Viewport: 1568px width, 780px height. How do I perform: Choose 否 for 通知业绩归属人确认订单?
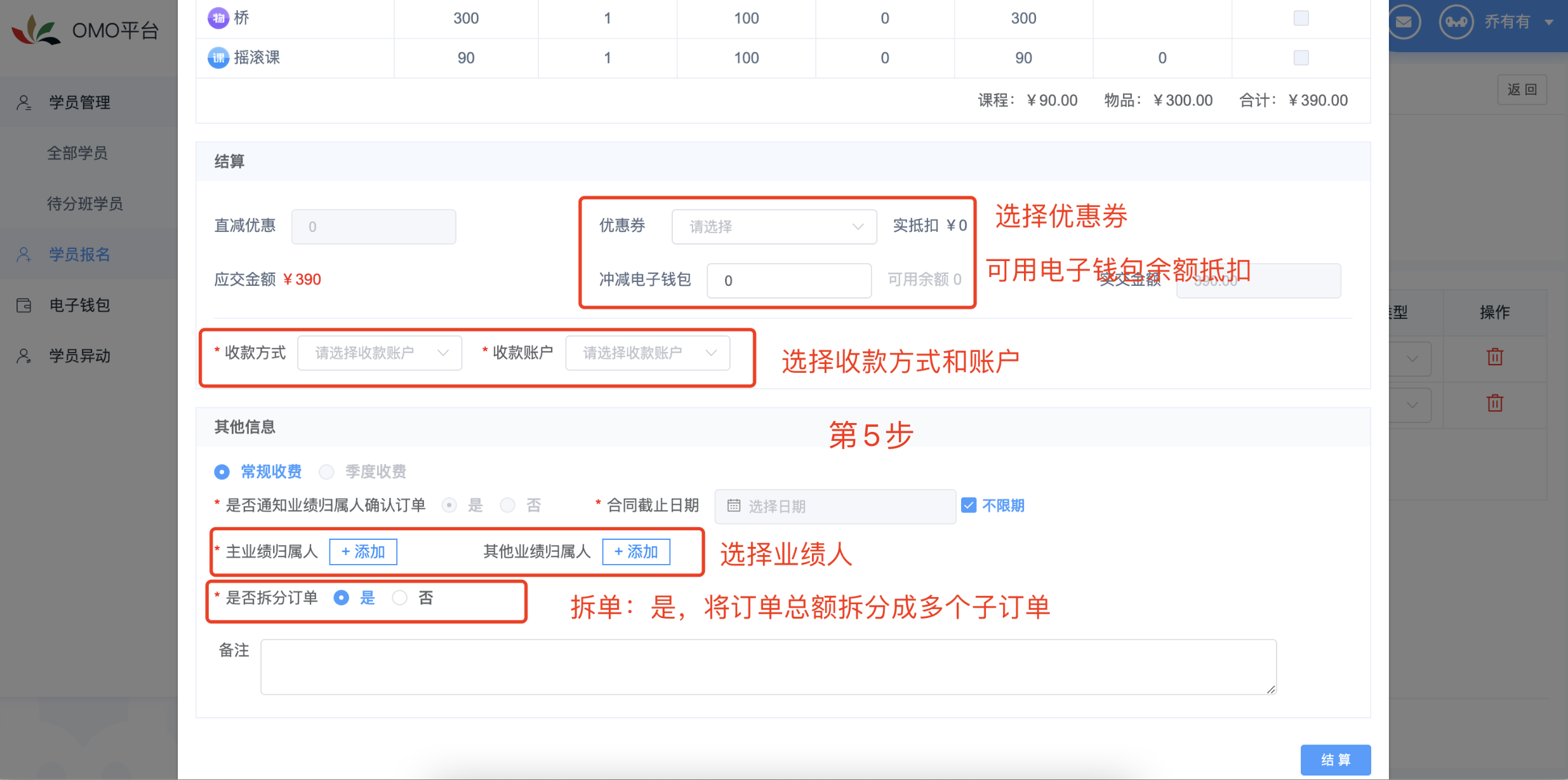pyautogui.click(x=507, y=506)
